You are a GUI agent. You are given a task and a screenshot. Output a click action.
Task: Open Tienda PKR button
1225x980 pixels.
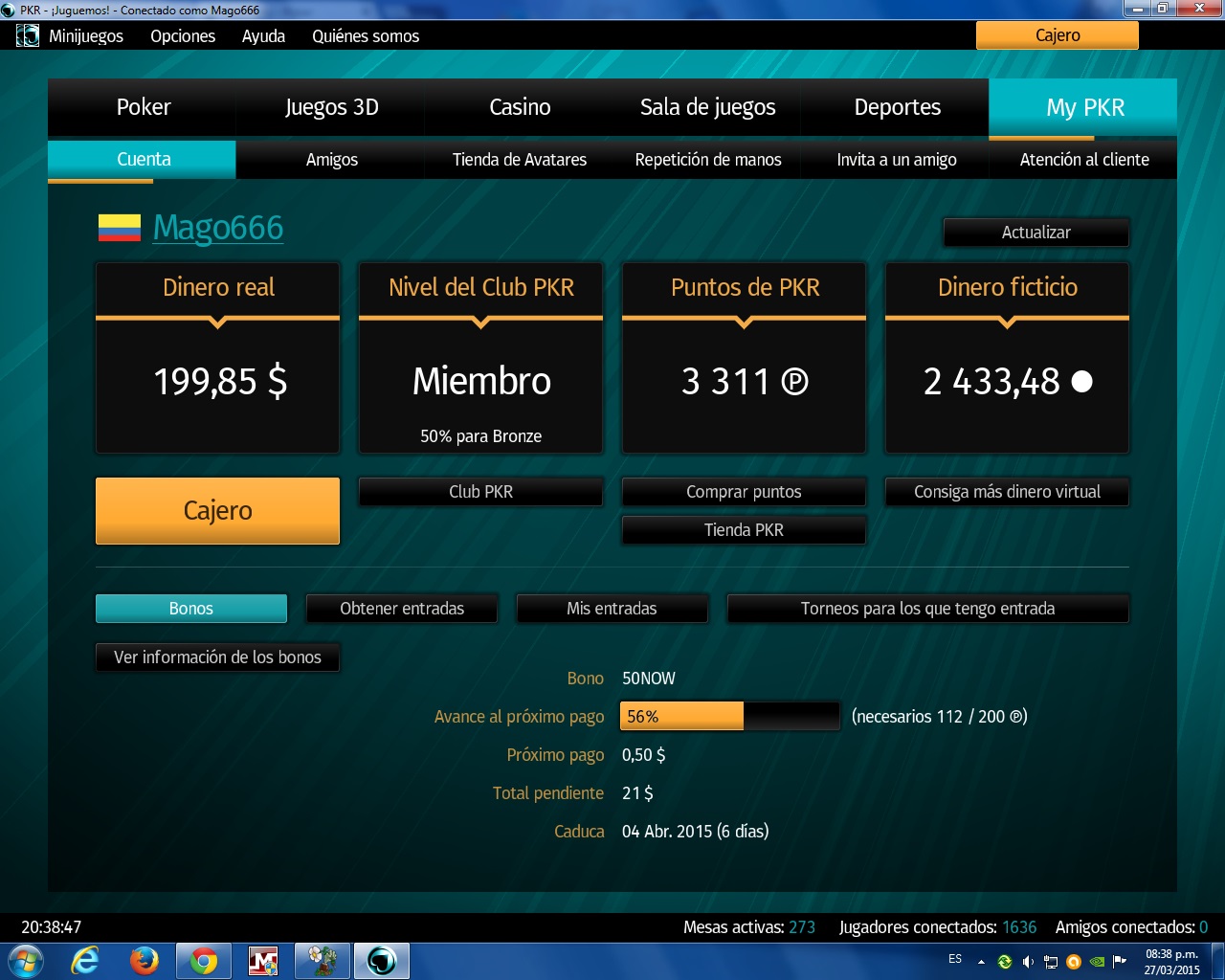point(744,530)
